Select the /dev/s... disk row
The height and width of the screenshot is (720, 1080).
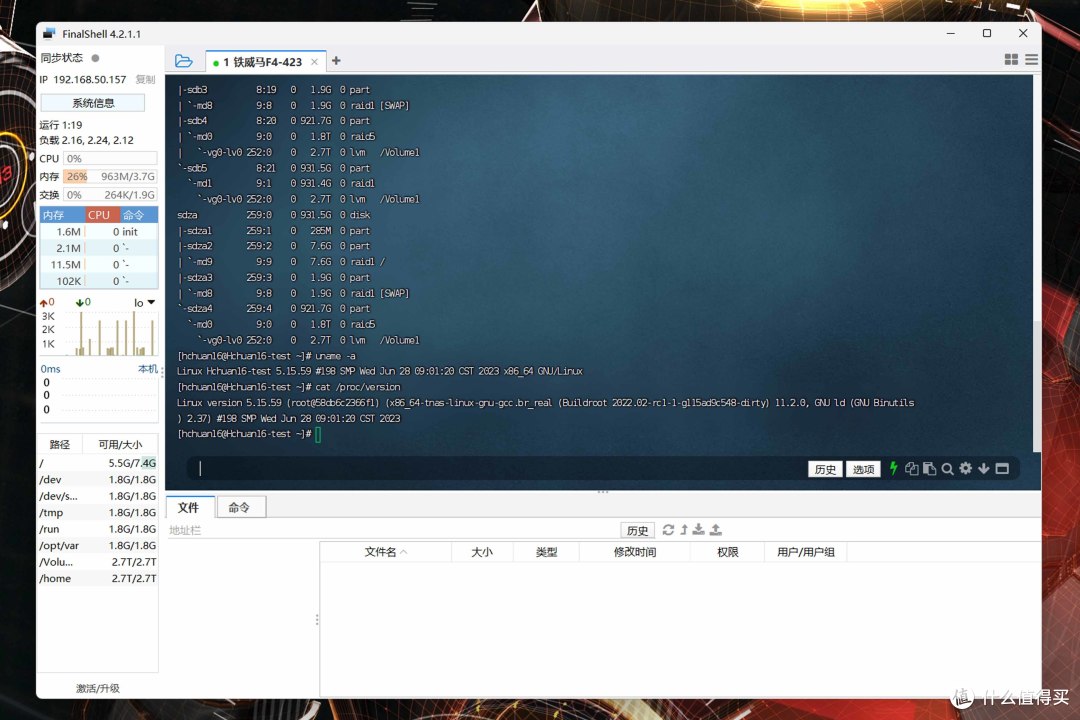(97, 496)
